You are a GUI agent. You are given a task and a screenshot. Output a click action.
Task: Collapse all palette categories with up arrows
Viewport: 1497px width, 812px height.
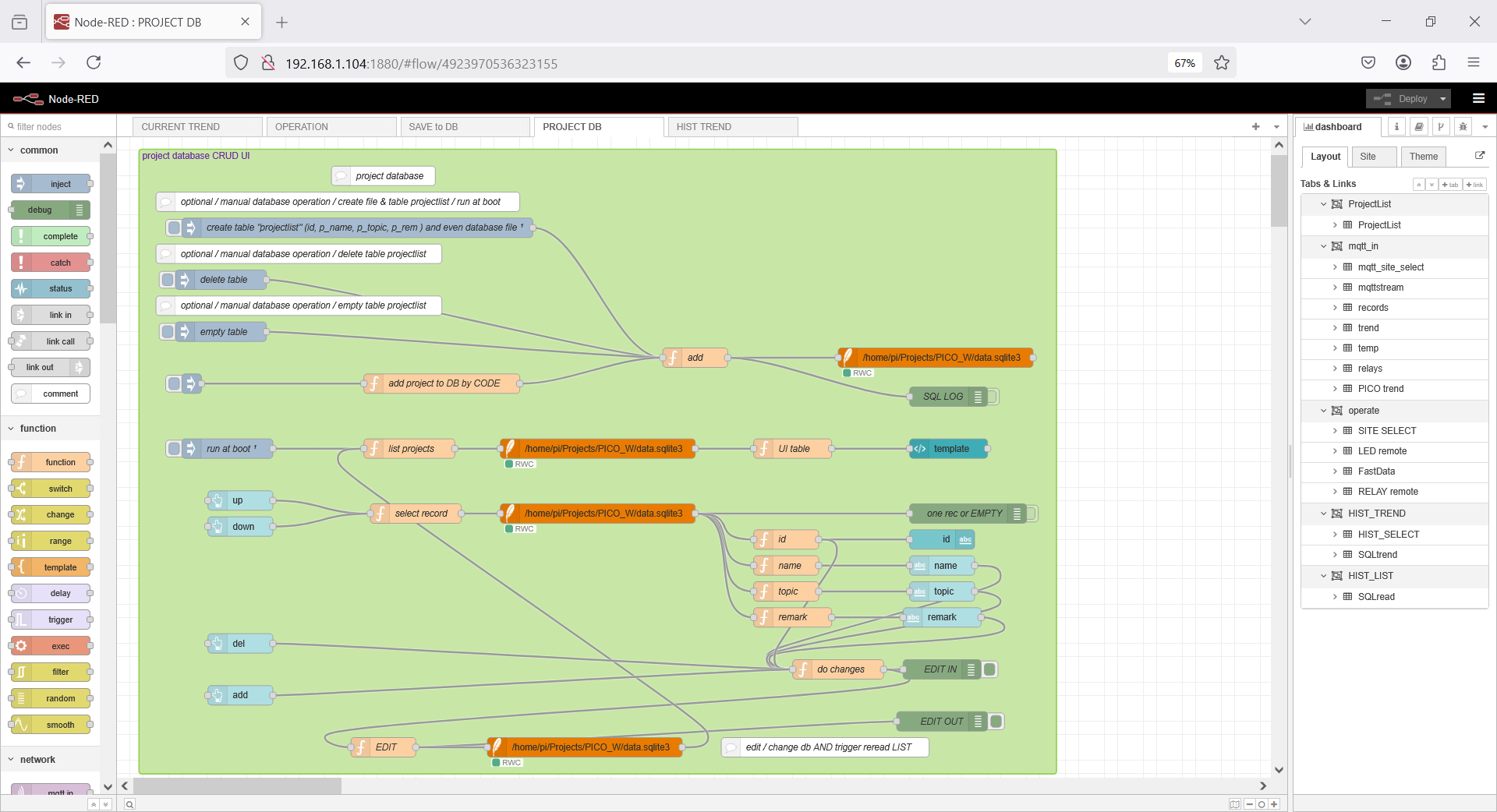(x=94, y=804)
